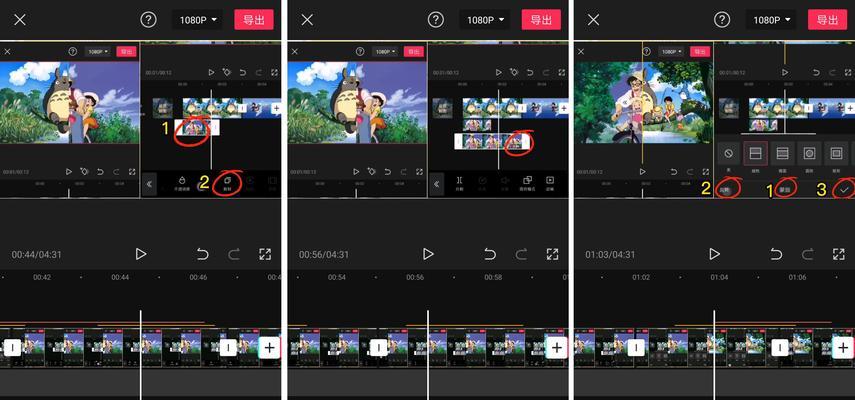Choose the circle mask icon in the 01:03 preview
The height and width of the screenshot is (400, 855).
tap(809, 154)
